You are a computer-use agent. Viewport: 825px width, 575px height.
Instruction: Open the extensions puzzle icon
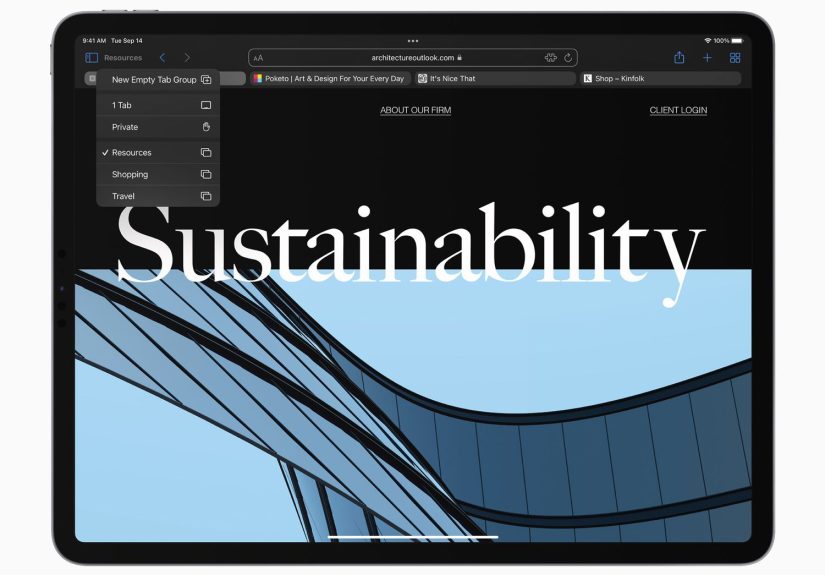click(x=550, y=58)
